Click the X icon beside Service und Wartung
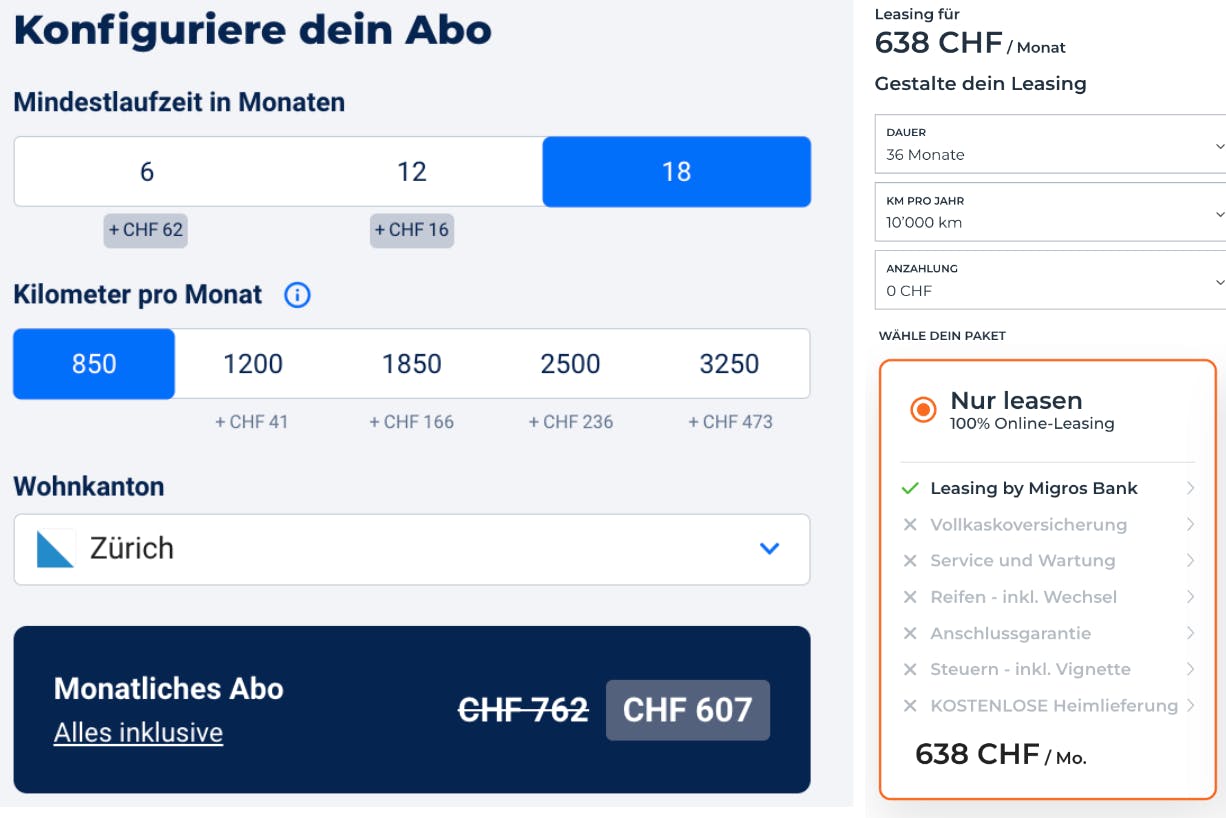The image size is (1226, 818). click(910, 560)
